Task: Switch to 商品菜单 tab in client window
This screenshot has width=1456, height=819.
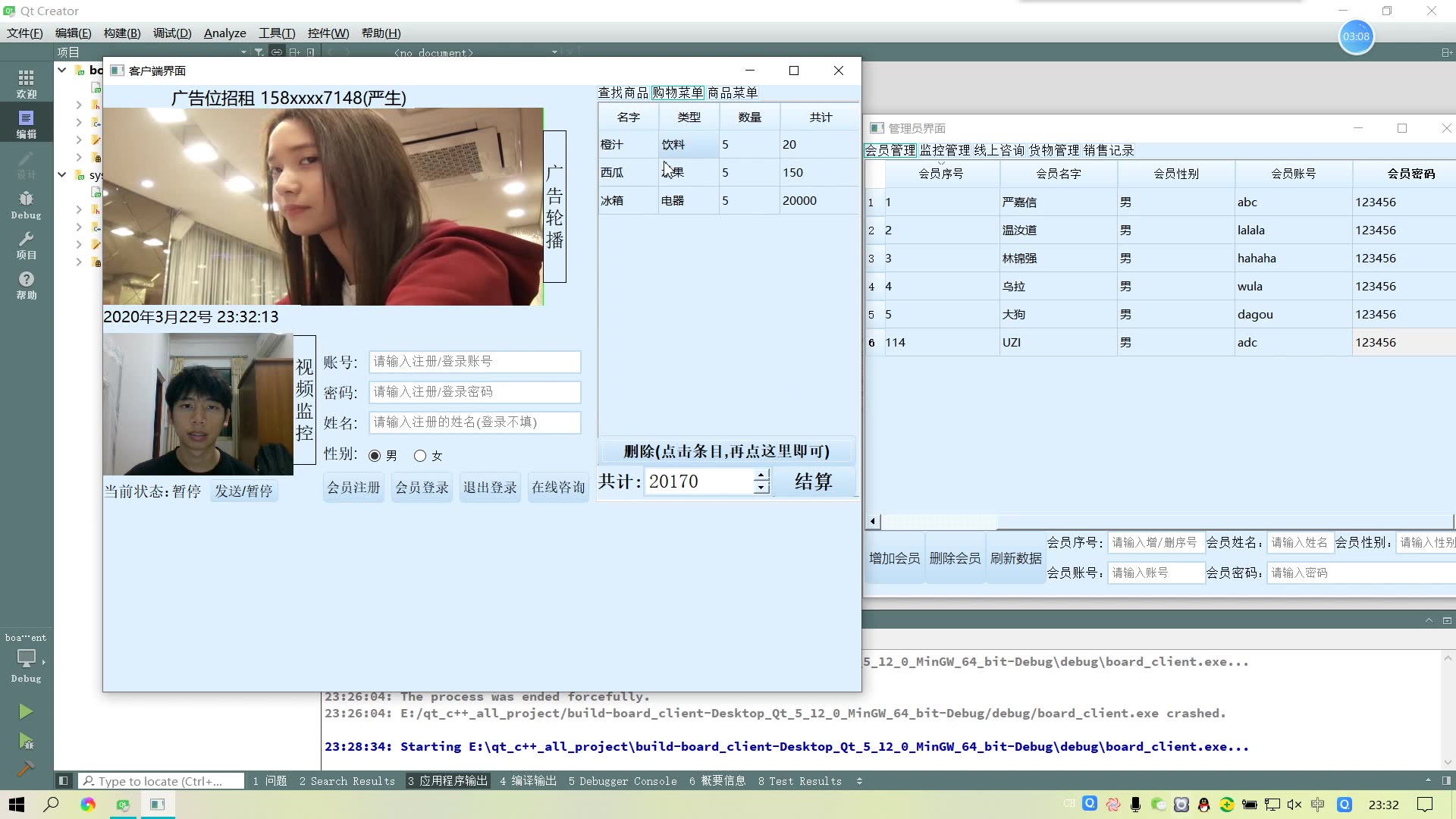Action: click(x=733, y=93)
